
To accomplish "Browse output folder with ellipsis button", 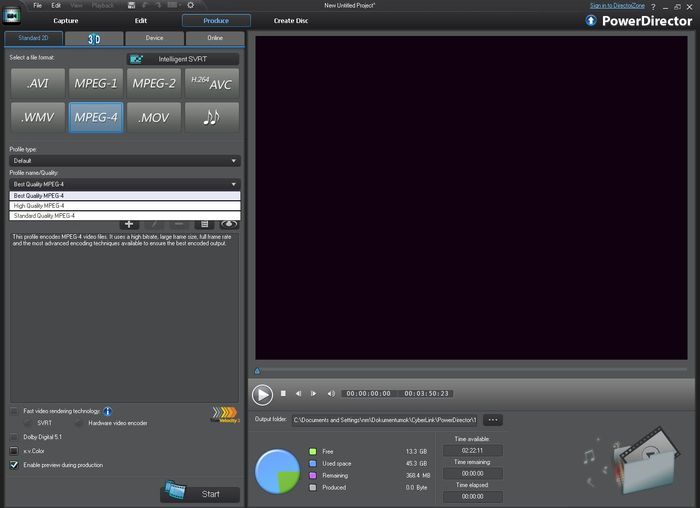I will (x=493, y=420).
